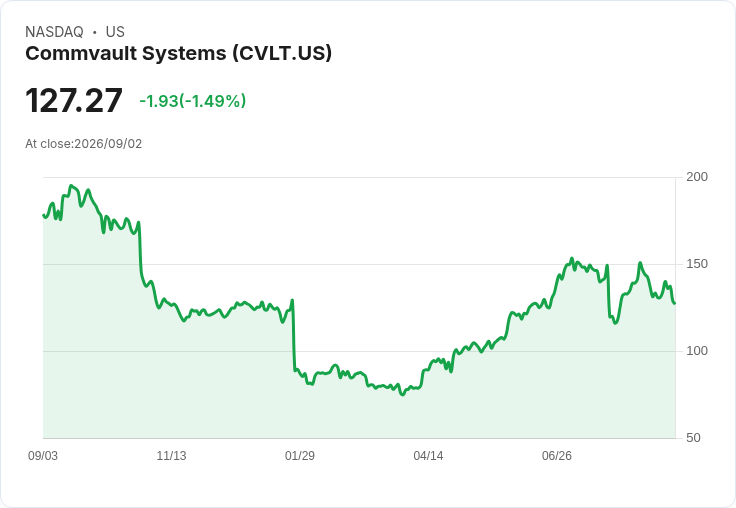This screenshot has height=508, width=736.
Task: Select the 50 y-axis label
Action: [x=693, y=438]
